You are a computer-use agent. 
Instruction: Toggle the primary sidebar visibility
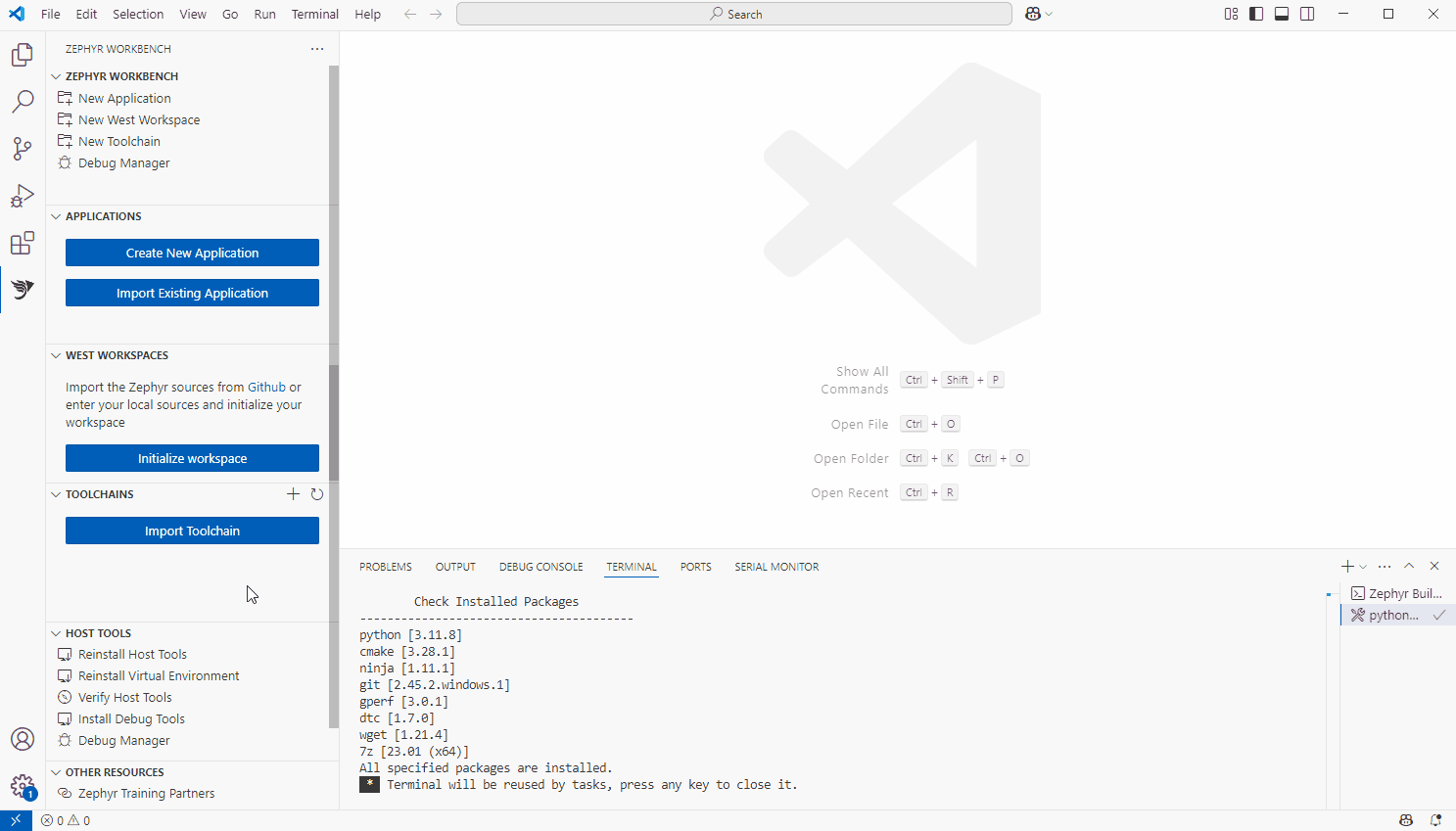point(1255,14)
